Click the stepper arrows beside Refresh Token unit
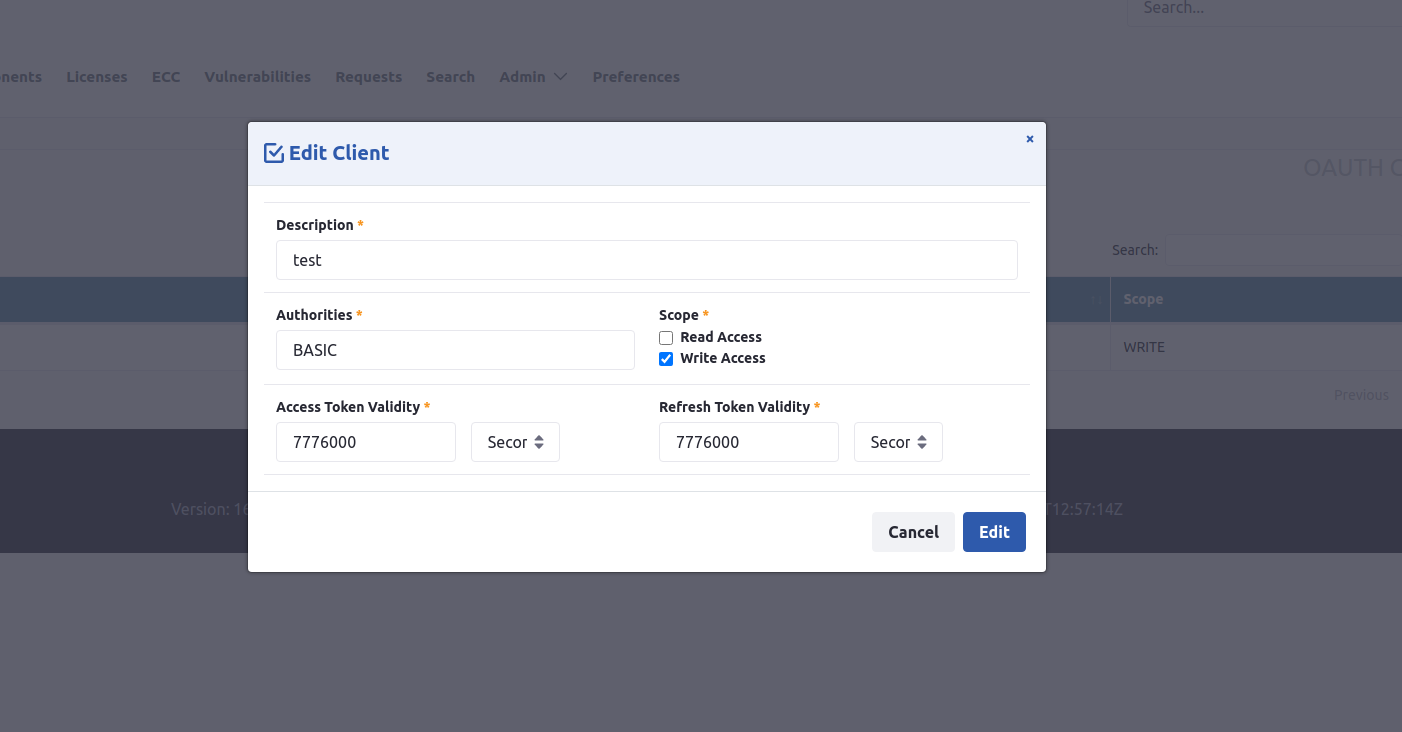This screenshot has height=732, width=1402. click(x=924, y=442)
